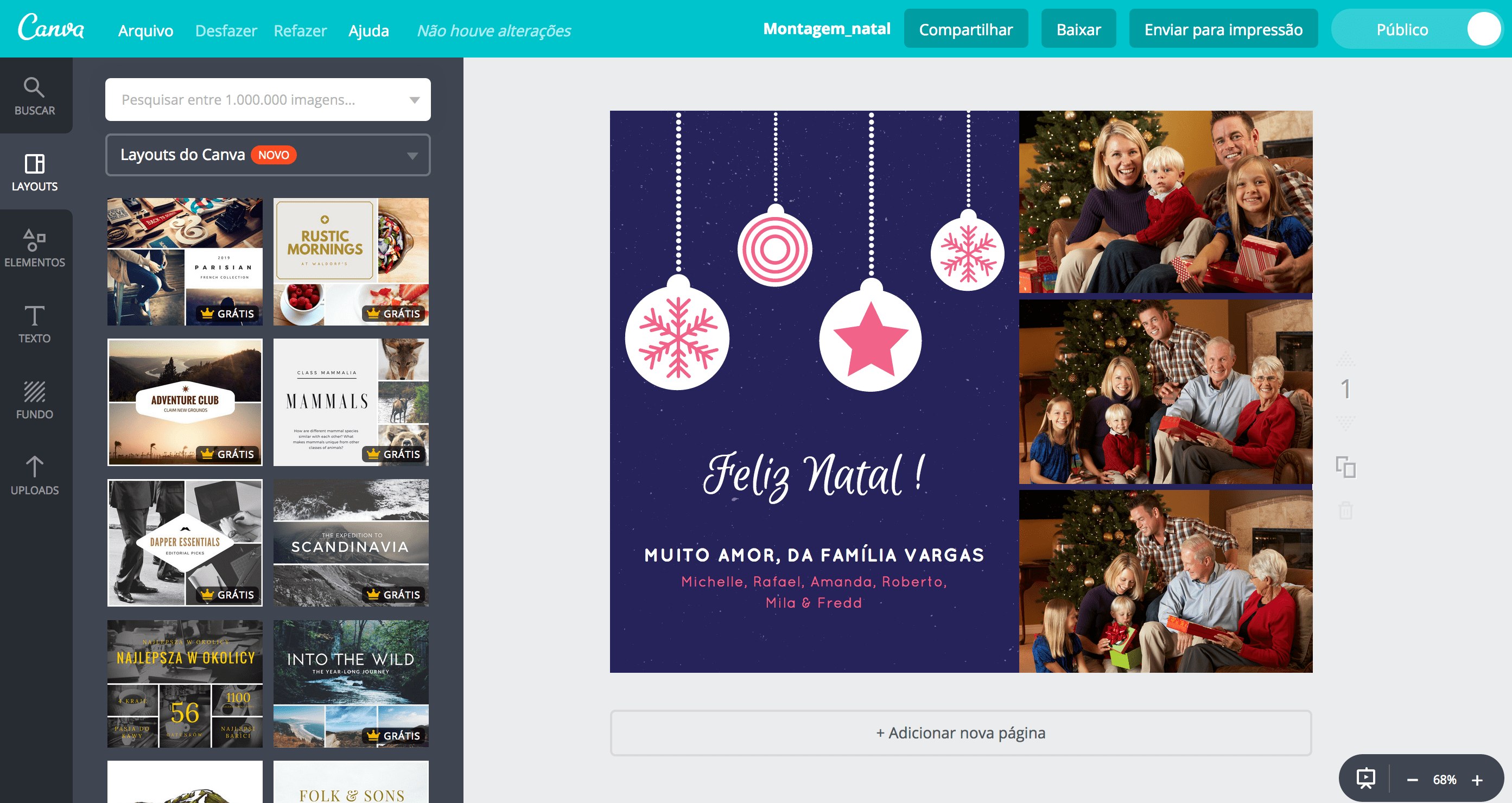The width and height of the screenshot is (1512, 803).
Task: Select the Muito Amor, da Família Vargas text
Action: [x=814, y=555]
